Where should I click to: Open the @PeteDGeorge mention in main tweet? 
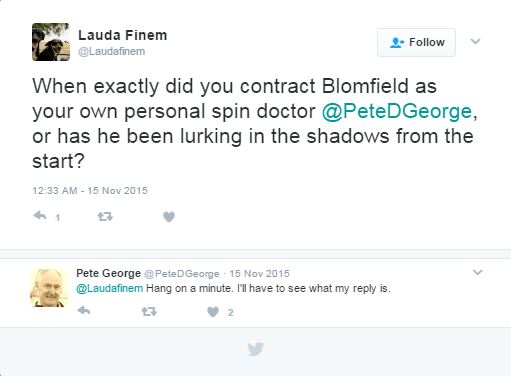click(x=397, y=111)
